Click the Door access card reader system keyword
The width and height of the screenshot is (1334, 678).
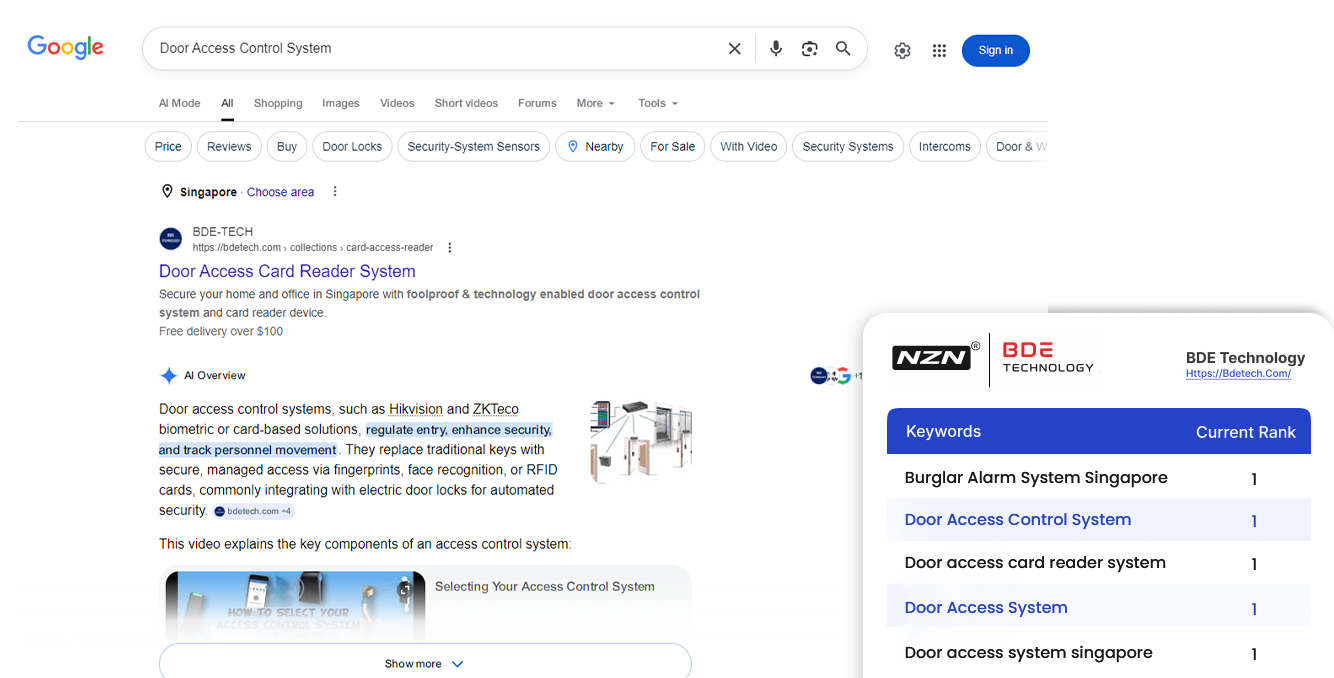point(1035,562)
